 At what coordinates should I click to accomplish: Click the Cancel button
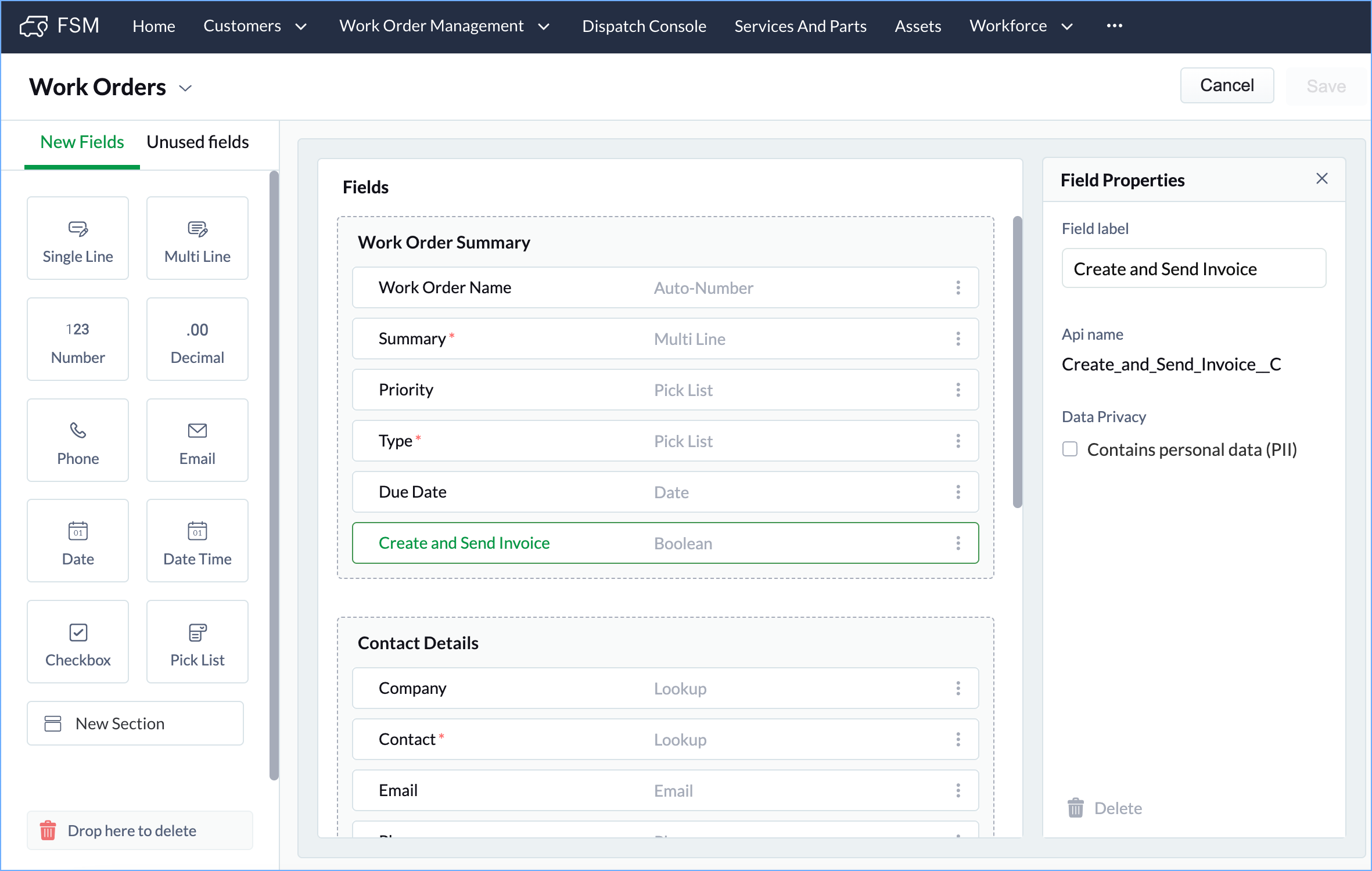(x=1226, y=86)
